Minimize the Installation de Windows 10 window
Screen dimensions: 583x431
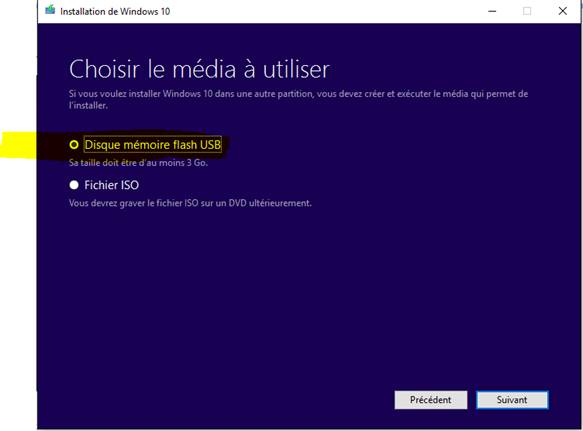click(492, 11)
